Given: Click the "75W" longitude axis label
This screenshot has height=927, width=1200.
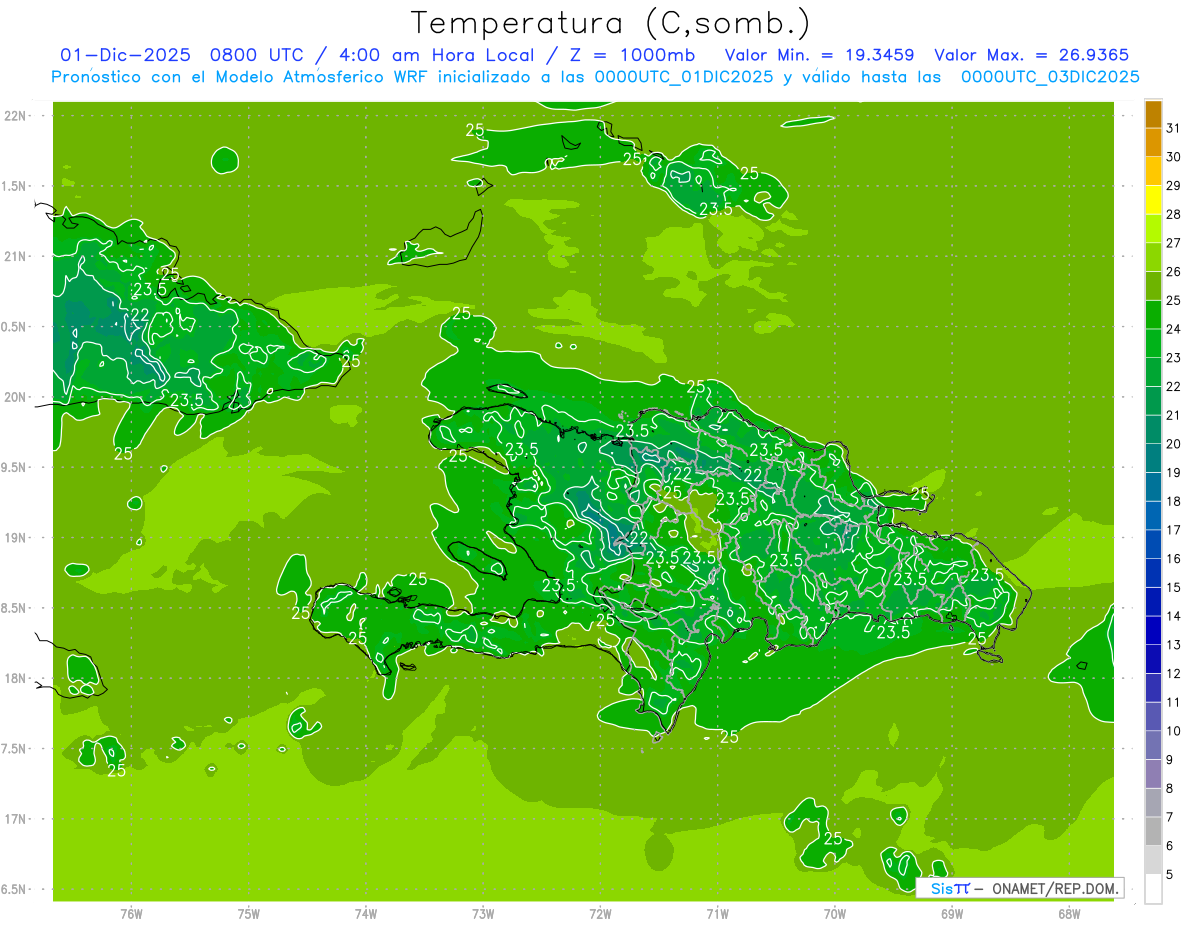Looking at the screenshot, I should tap(248, 913).
